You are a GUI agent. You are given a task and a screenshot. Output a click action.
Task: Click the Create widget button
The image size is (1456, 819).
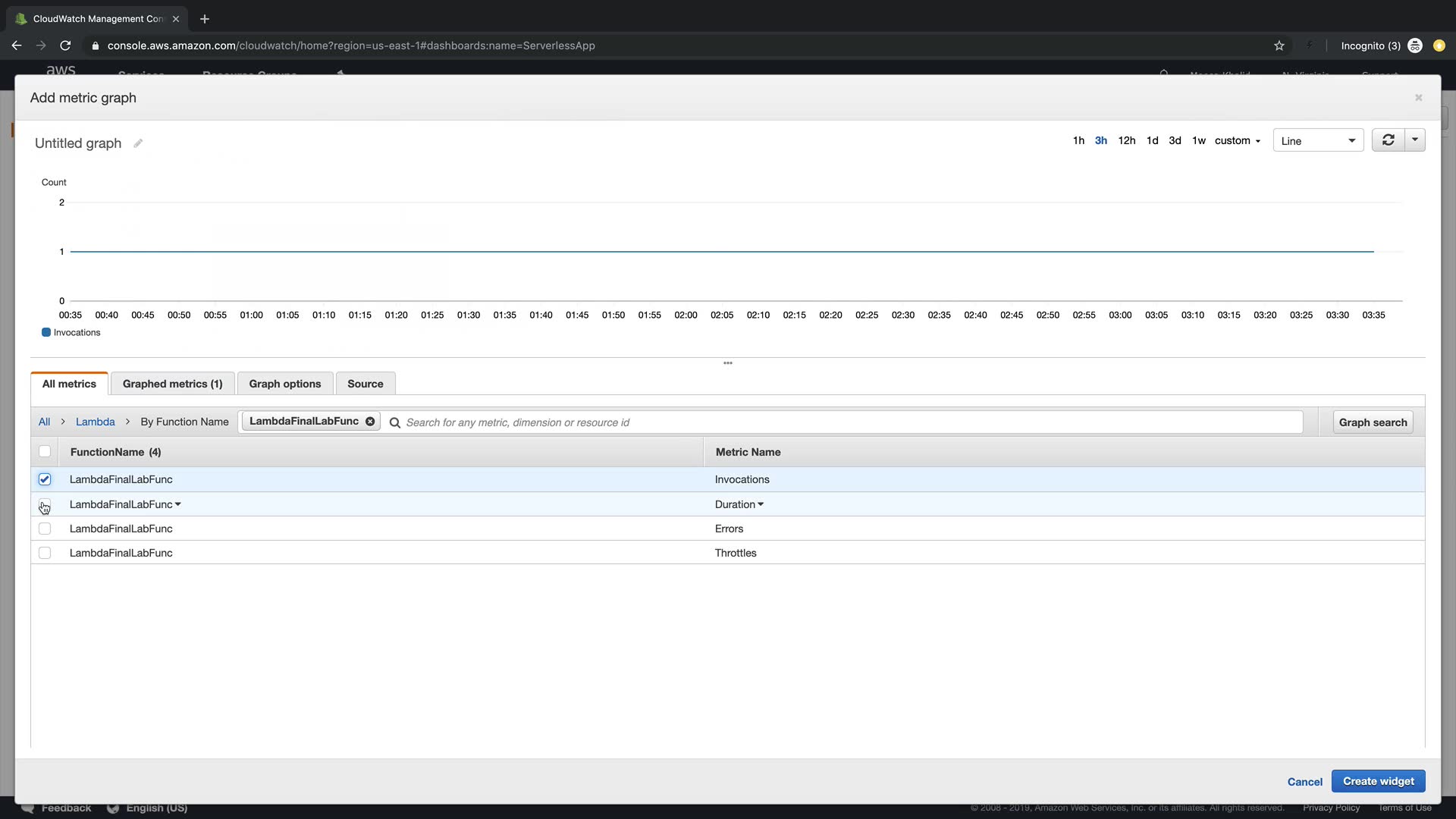pyautogui.click(x=1378, y=781)
